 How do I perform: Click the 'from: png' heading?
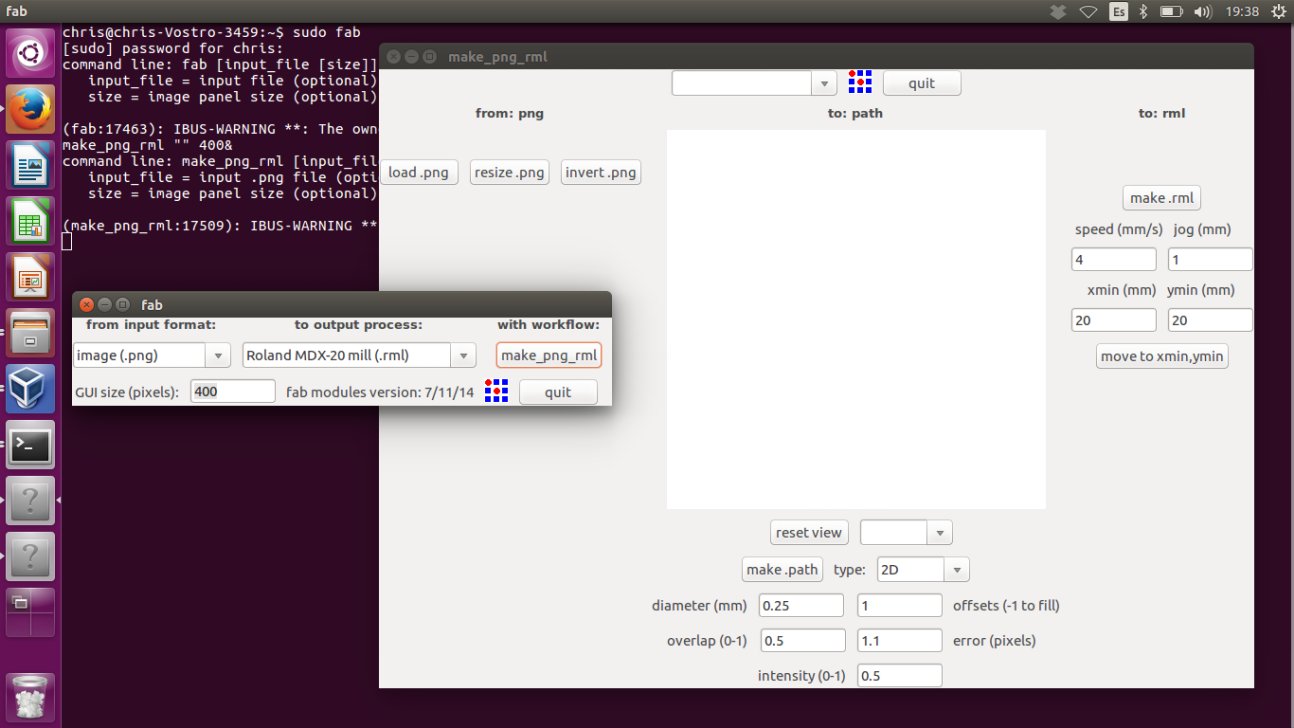coord(510,113)
